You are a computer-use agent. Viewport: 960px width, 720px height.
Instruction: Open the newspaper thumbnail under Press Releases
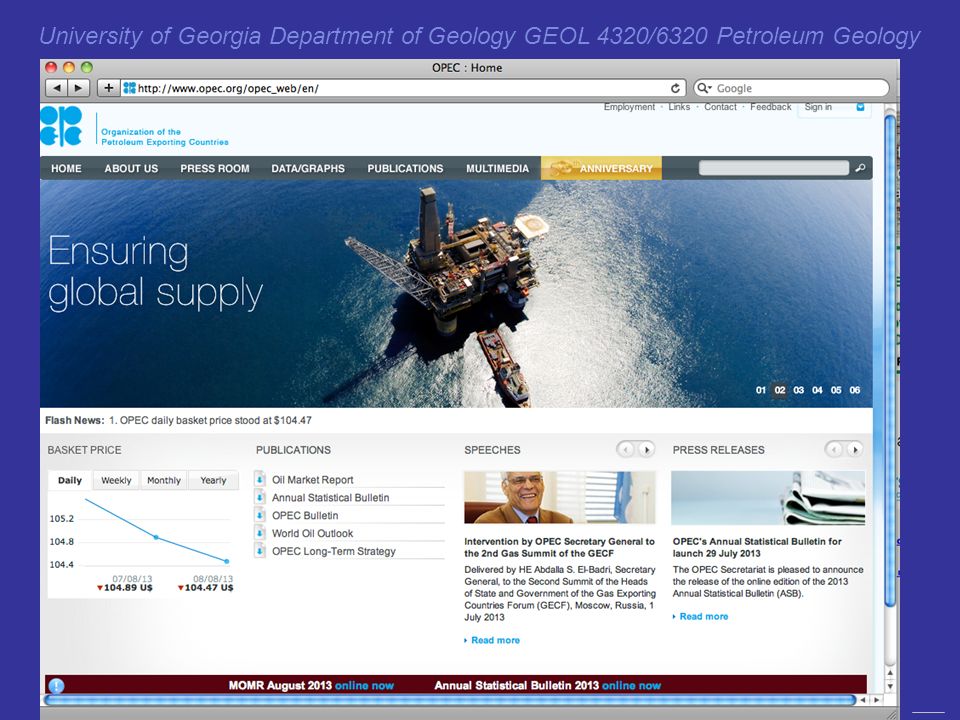(x=768, y=498)
